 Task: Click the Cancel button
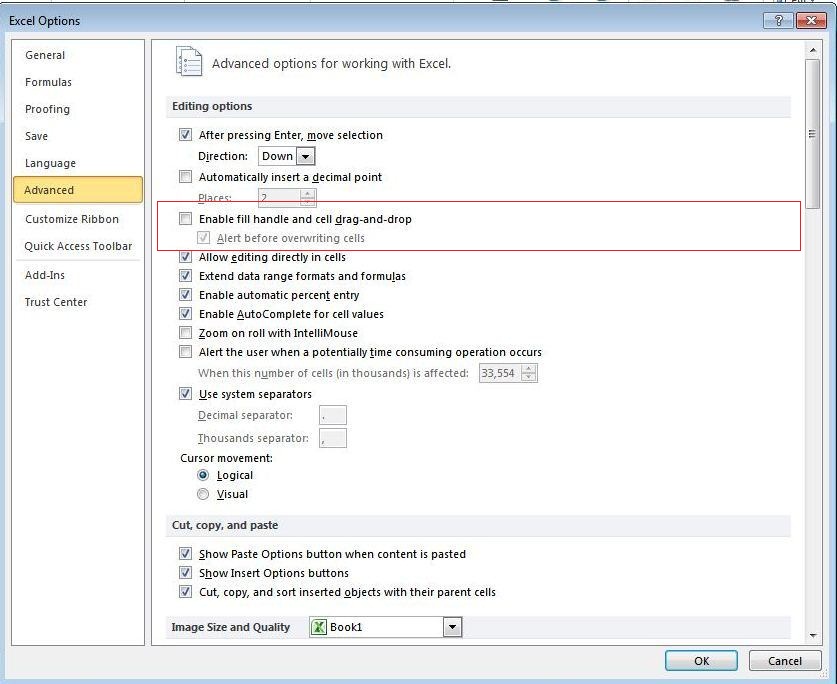tap(785, 661)
